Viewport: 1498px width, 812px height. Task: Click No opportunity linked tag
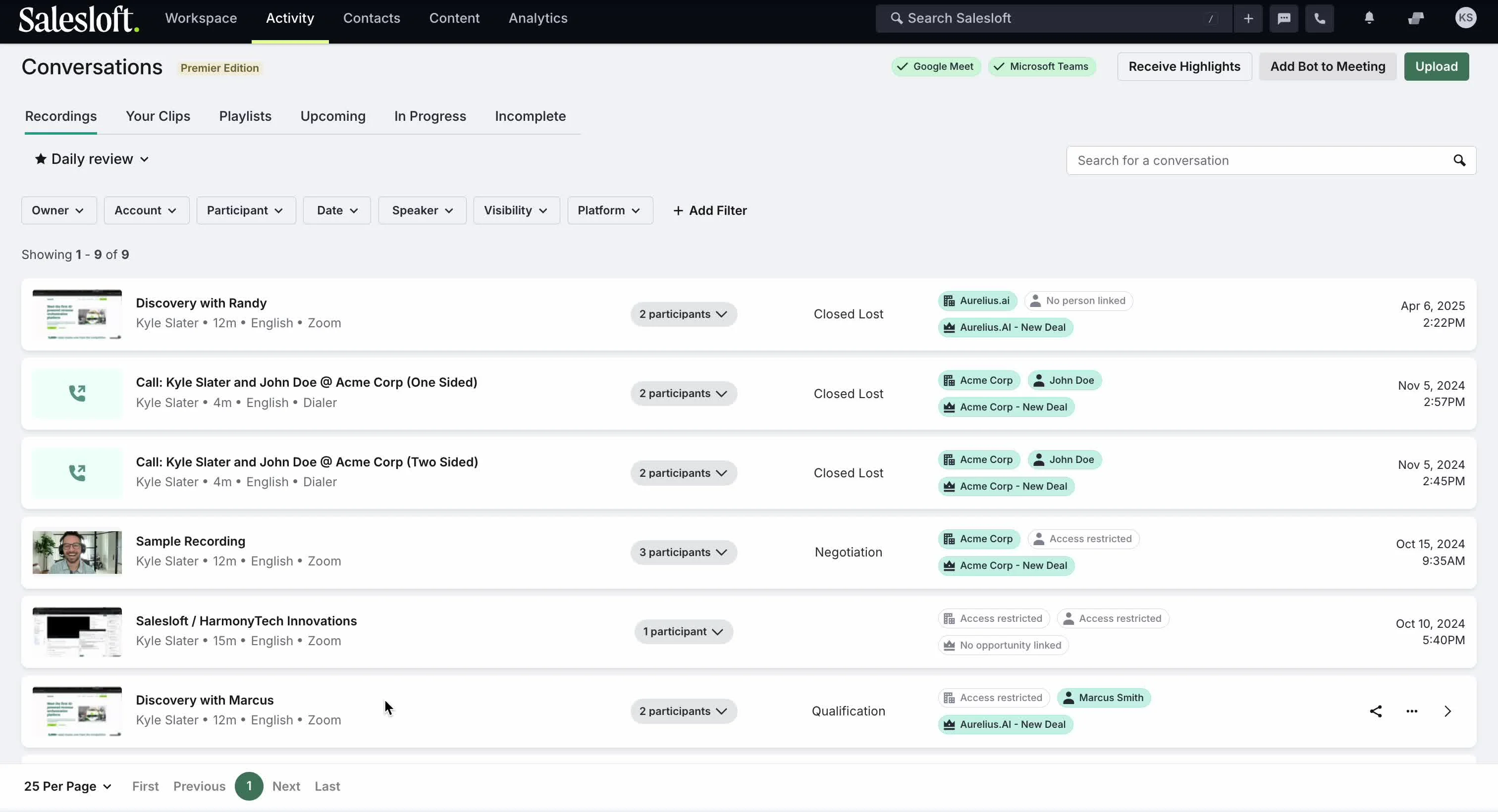tap(1003, 645)
